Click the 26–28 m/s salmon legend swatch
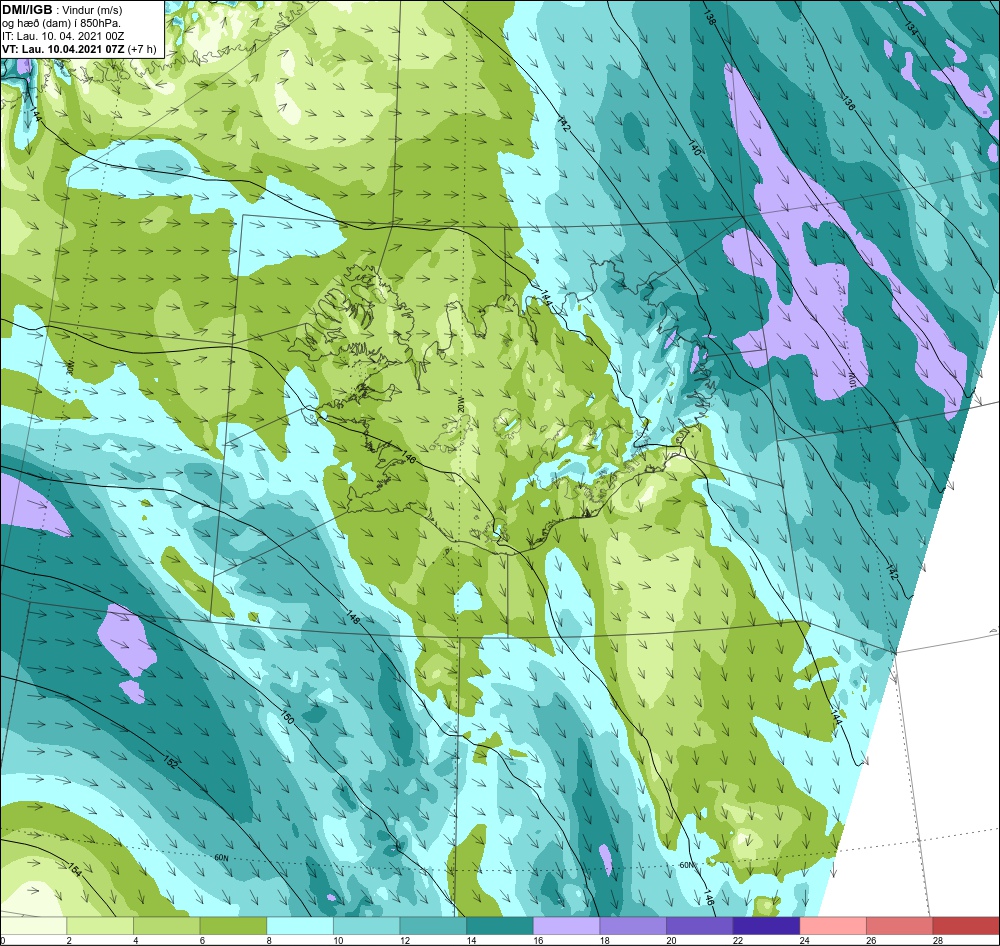This screenshot has width=1000, height=946. click(x=900, y=926)
